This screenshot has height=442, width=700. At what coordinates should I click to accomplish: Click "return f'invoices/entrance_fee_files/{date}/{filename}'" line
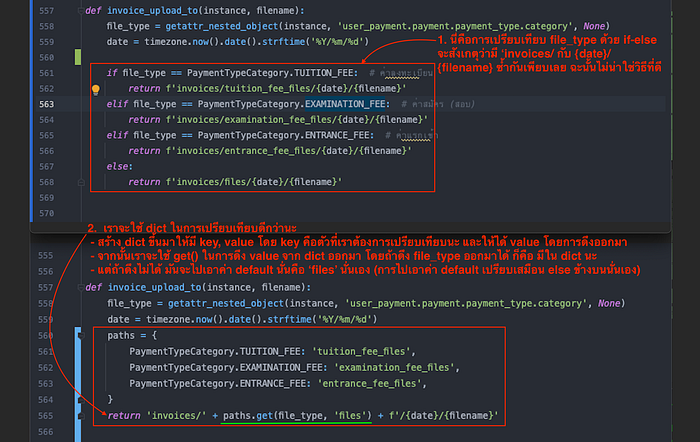tap(270, 151)
